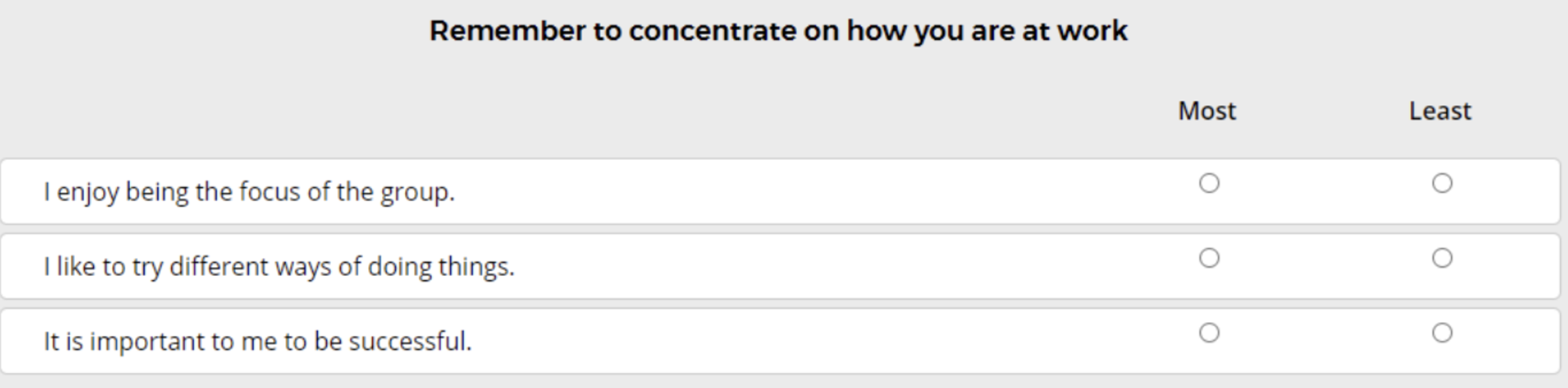Click the 'I like to try different ways' text
Viewport: 1568px width, 388px height.
(279, 266)
